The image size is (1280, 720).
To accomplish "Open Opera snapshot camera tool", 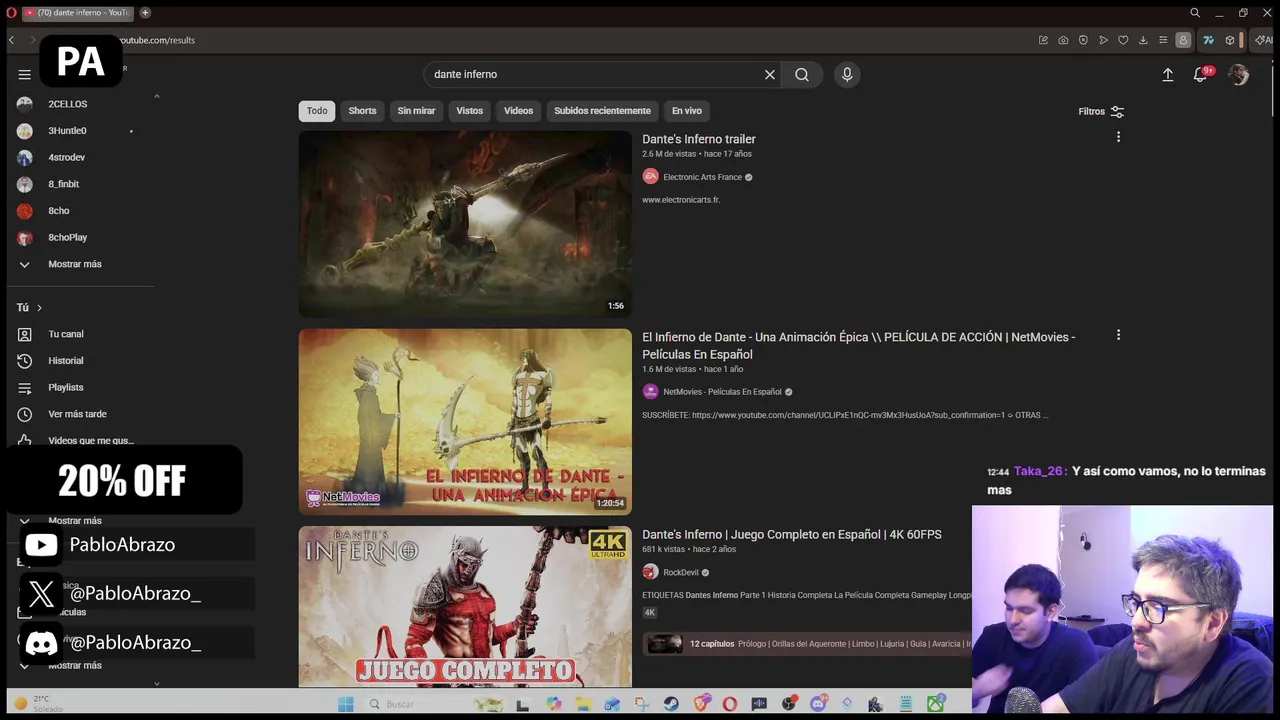I will (x=1063, y=40).
